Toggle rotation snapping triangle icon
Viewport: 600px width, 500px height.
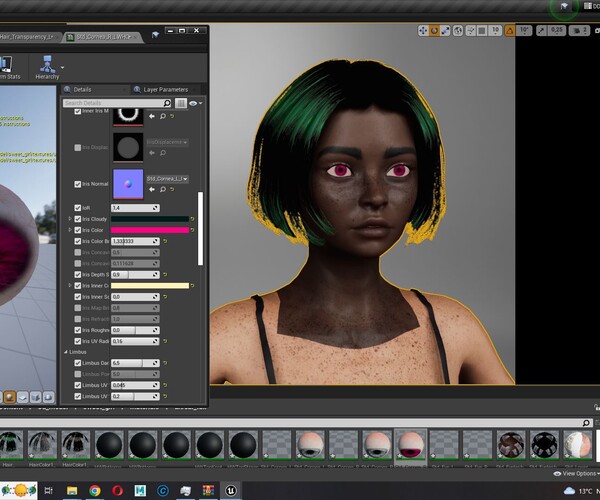[510, 31]
